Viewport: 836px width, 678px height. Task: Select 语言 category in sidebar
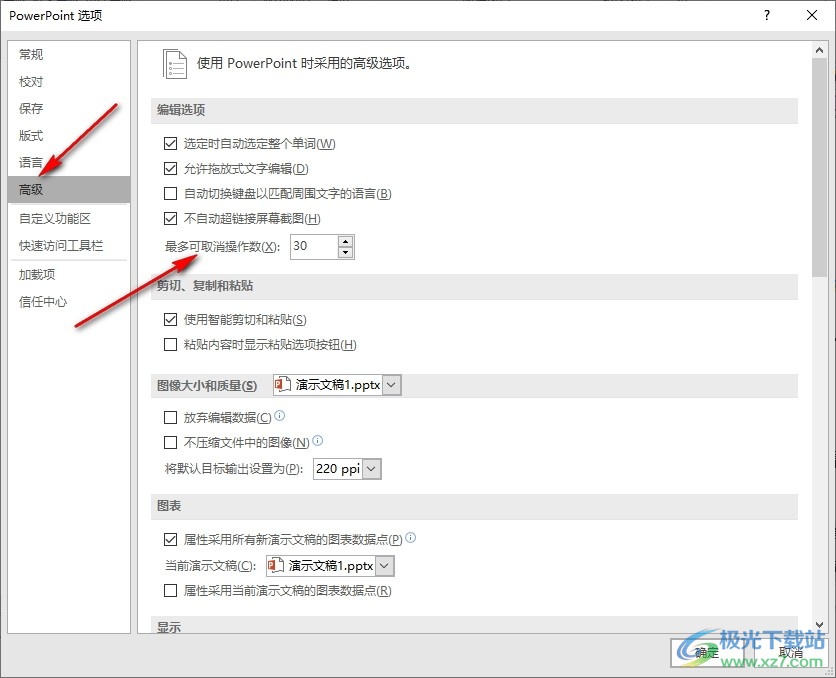pyautogui.click(x=69, y=163)
